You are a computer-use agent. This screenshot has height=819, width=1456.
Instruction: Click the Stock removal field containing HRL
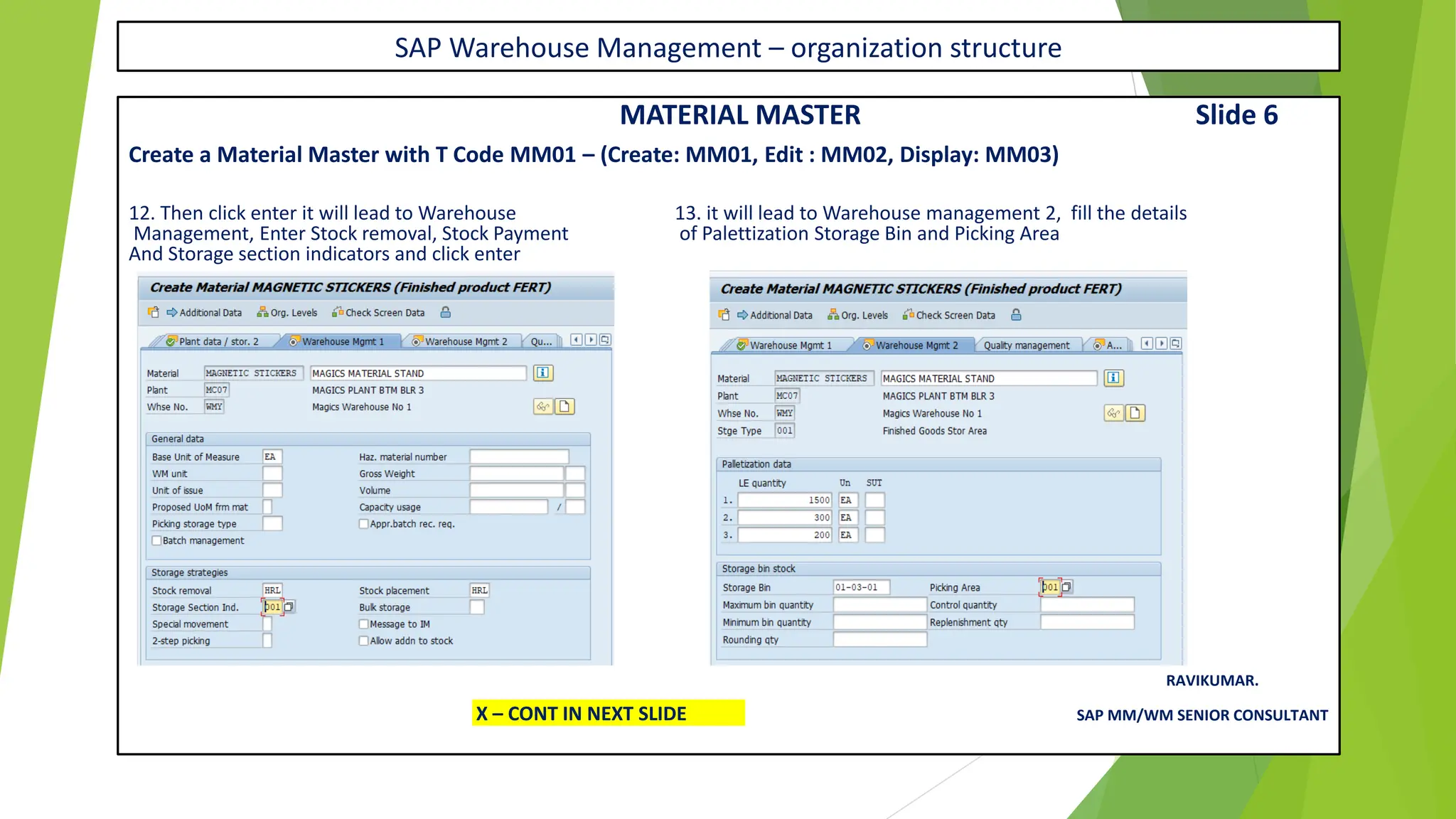point(272,590)
